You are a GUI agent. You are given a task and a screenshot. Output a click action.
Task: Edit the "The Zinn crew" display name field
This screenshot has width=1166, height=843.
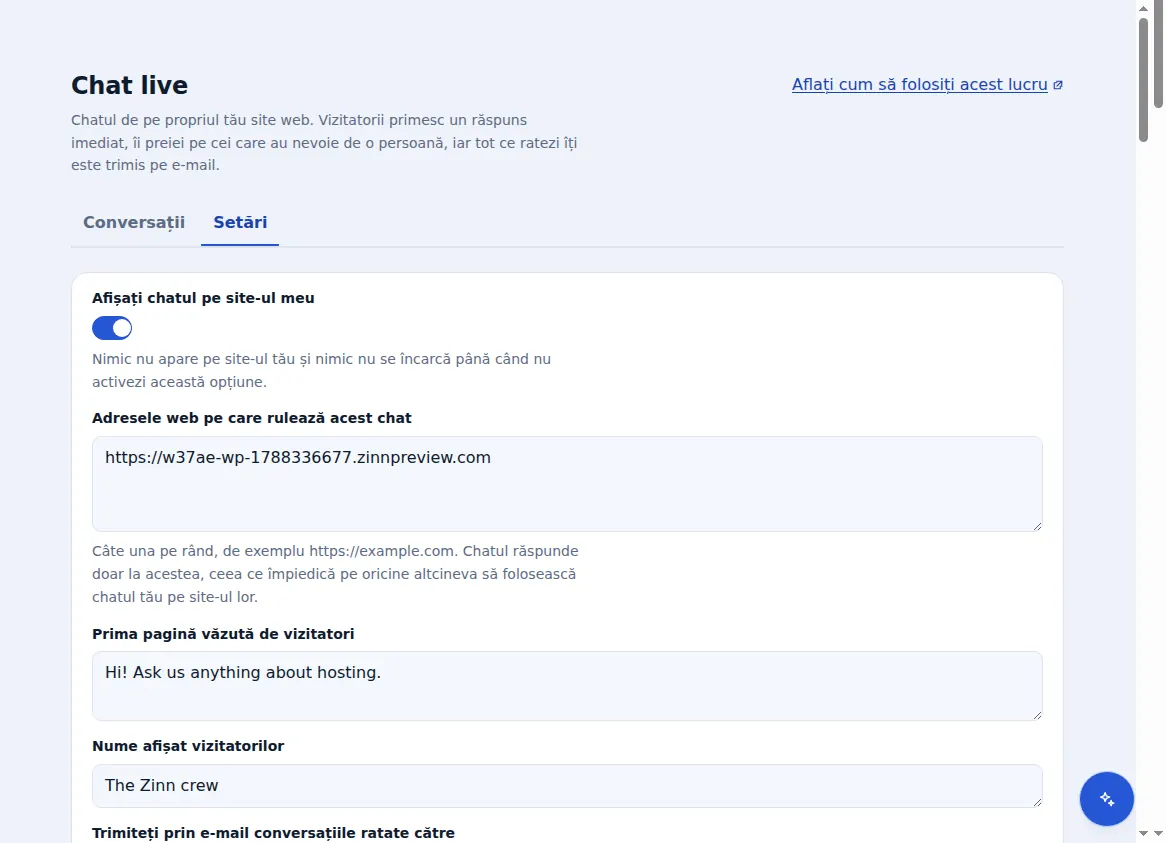[x=567, y=786]
